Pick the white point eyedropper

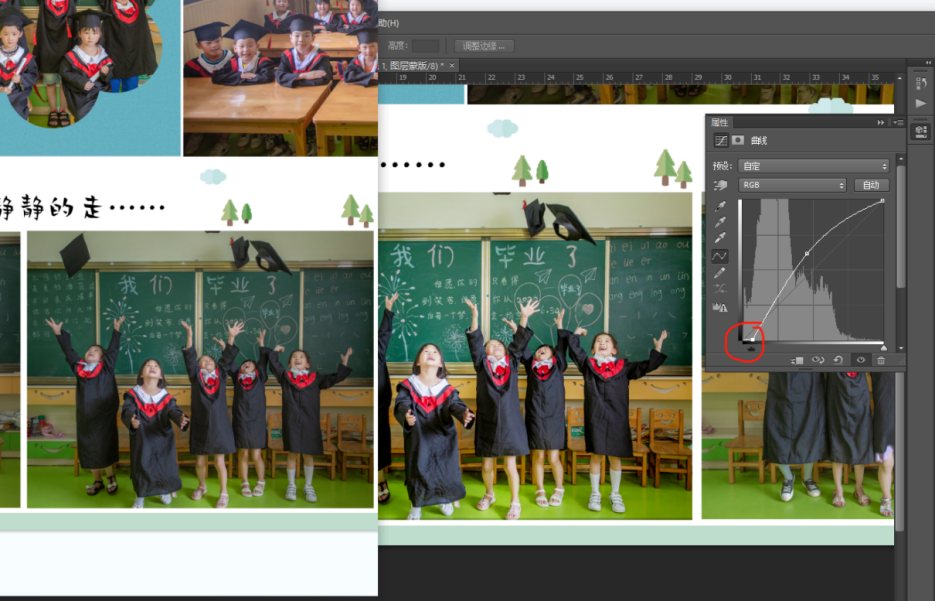tap(720, 238)
